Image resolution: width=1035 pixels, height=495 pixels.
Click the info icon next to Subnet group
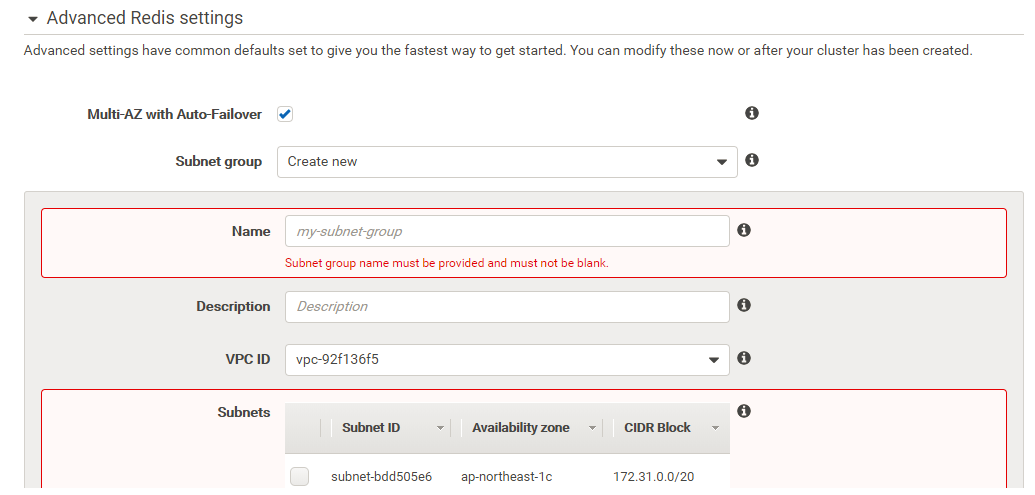coord(752,160)
